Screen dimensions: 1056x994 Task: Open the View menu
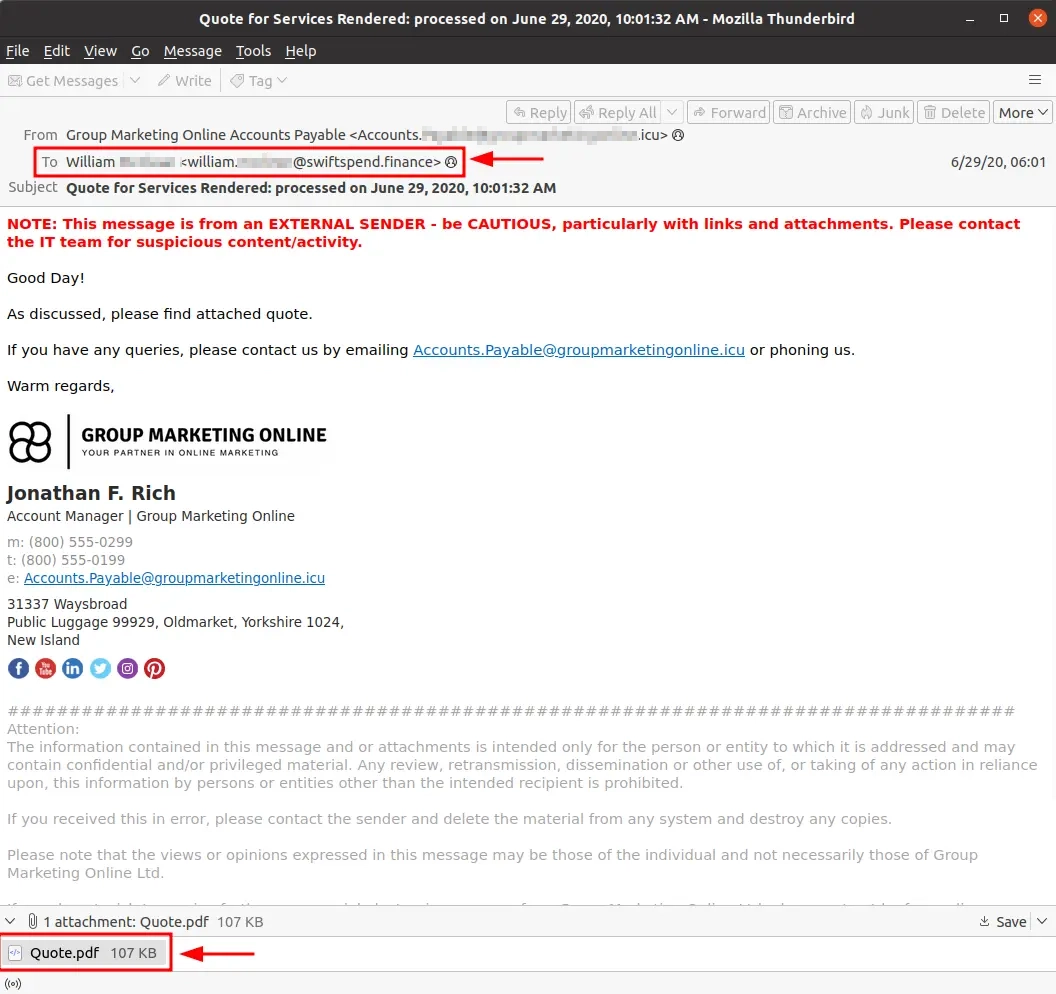[x=100, y=51]
